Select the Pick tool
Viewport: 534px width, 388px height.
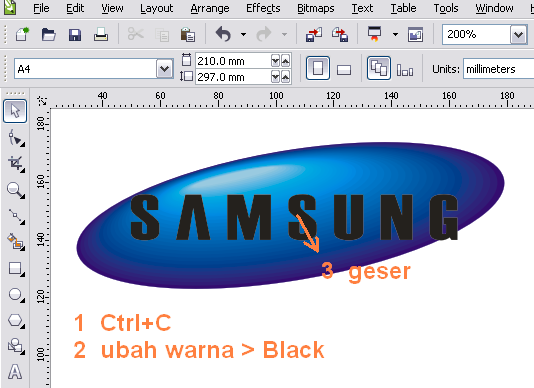(15, 111)
